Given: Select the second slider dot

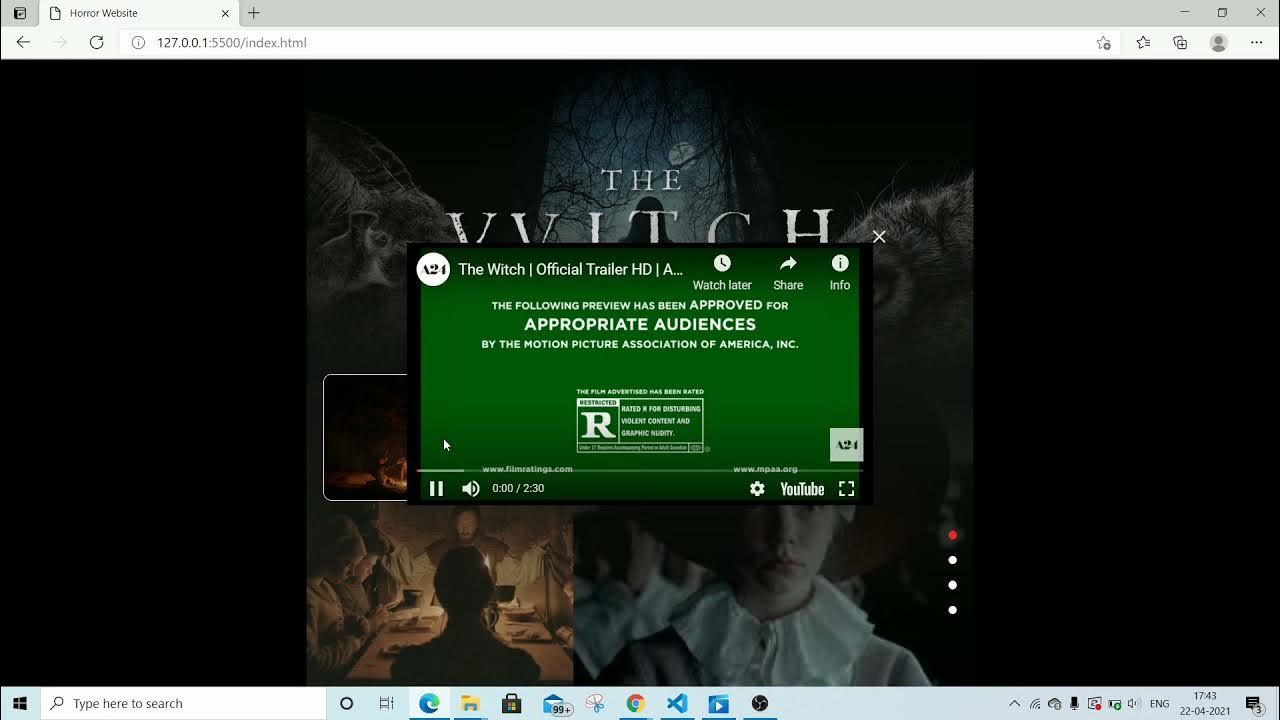Looking at the screenshot, I should tap(952, 560).
